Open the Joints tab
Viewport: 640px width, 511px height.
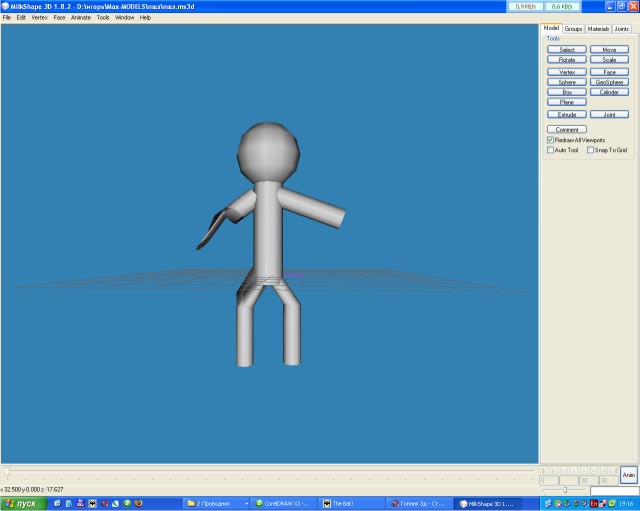(622, 29)
